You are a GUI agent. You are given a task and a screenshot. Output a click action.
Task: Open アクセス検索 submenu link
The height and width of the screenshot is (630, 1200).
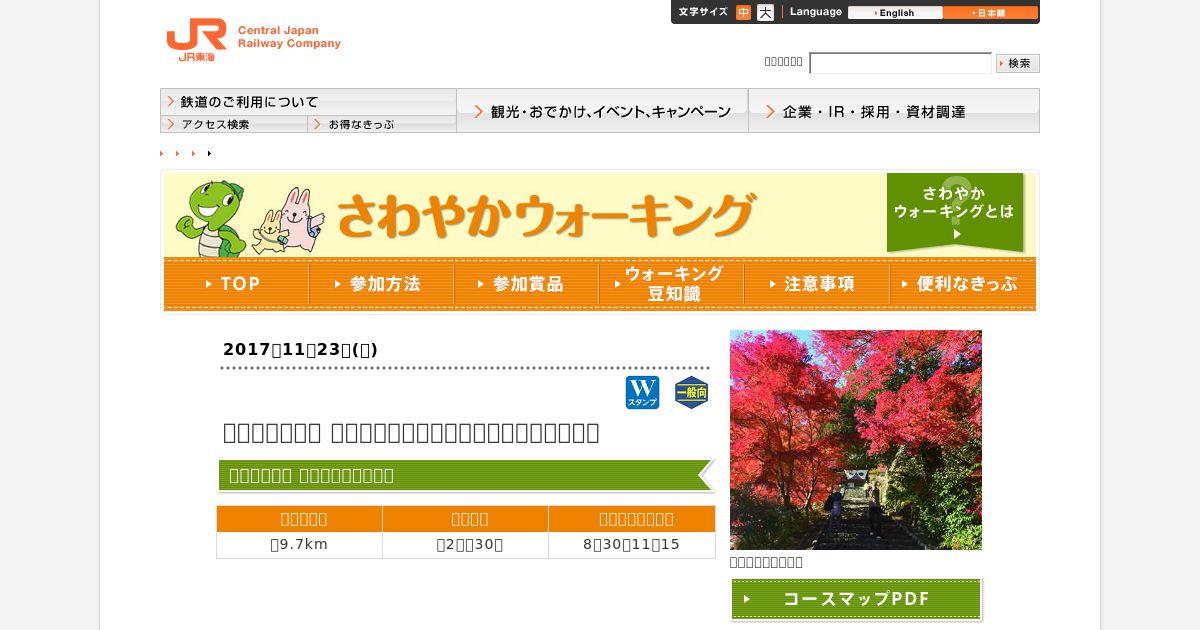(x=234, y=125)
